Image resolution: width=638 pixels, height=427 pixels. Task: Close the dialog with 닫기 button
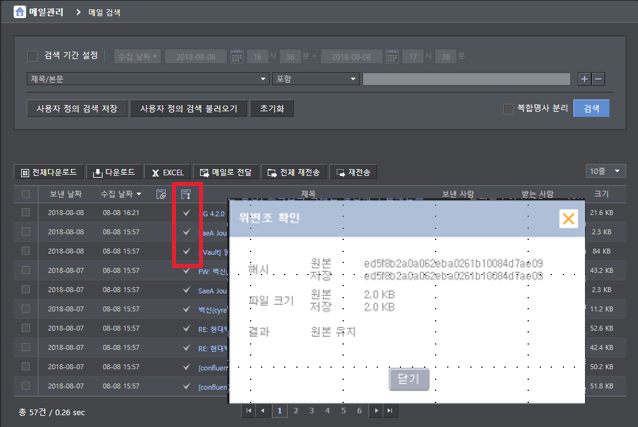tap(409, 379)
